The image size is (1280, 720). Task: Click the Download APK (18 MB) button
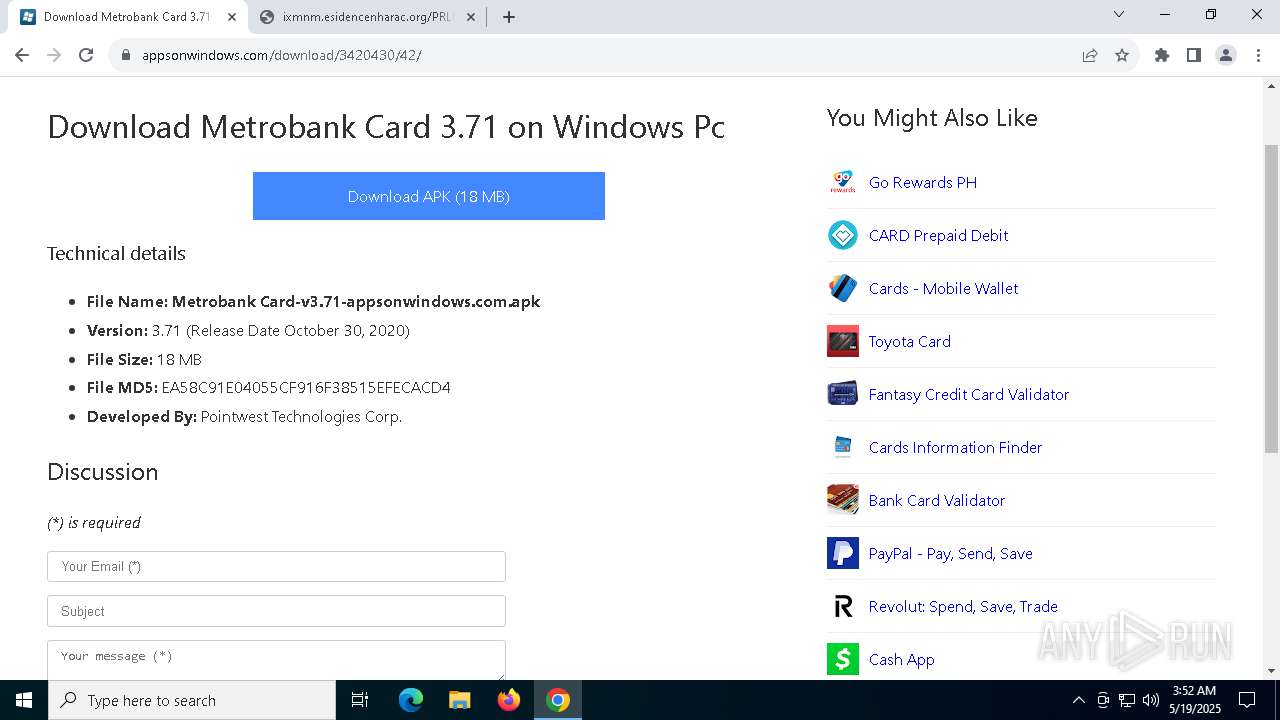point(429,196)
